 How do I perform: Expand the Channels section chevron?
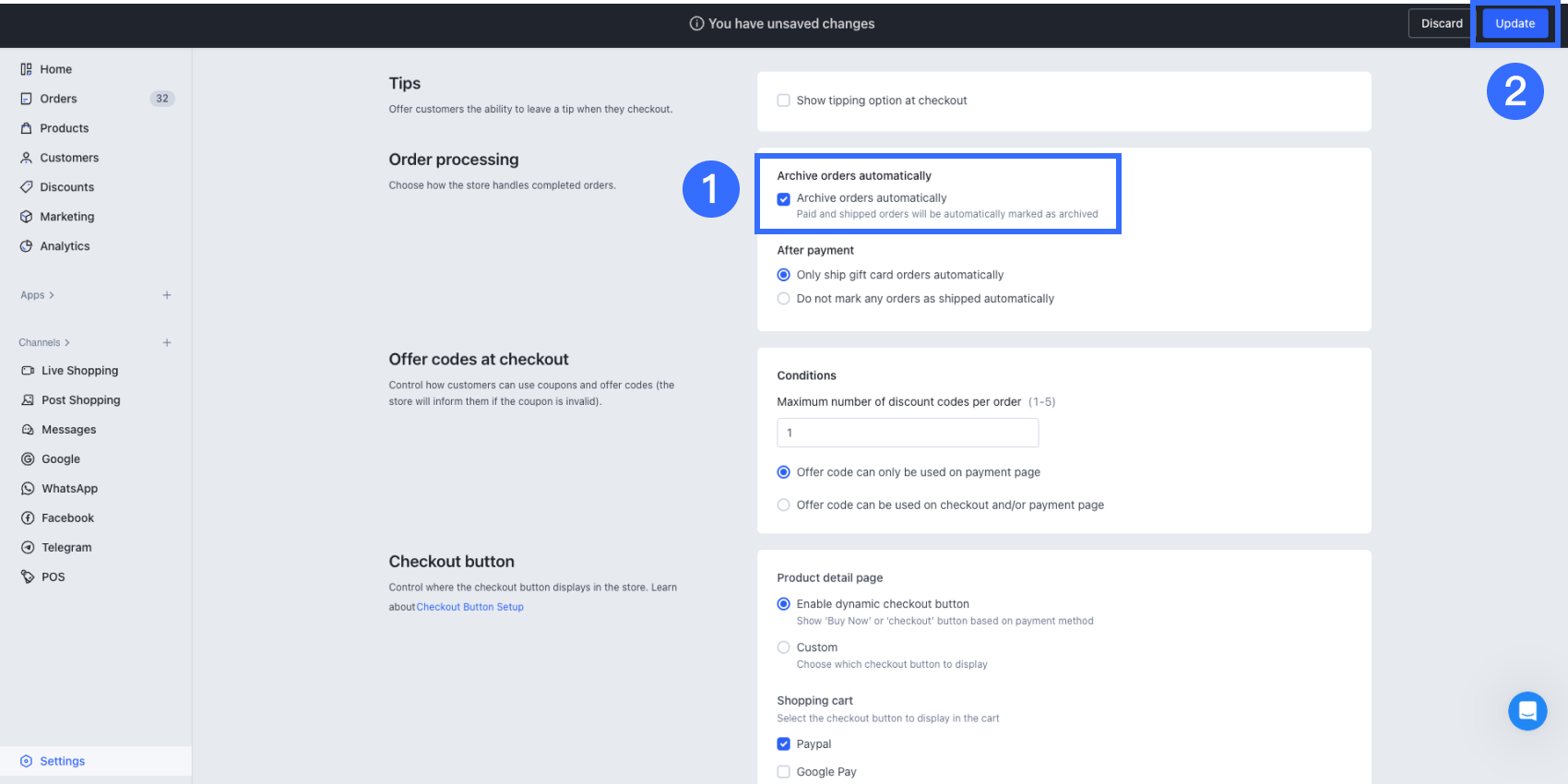click(x=67, y=342)
